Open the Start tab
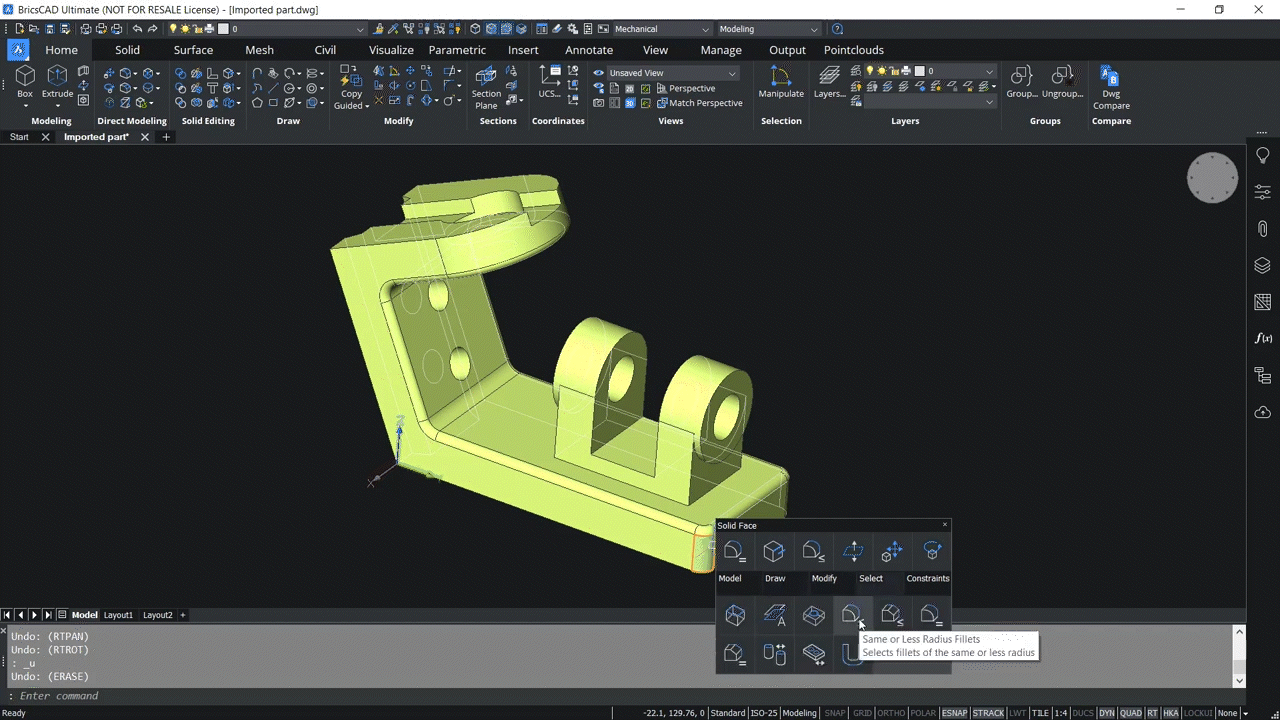The width and height of the screenshot is (1280, 720). [18, 137]
